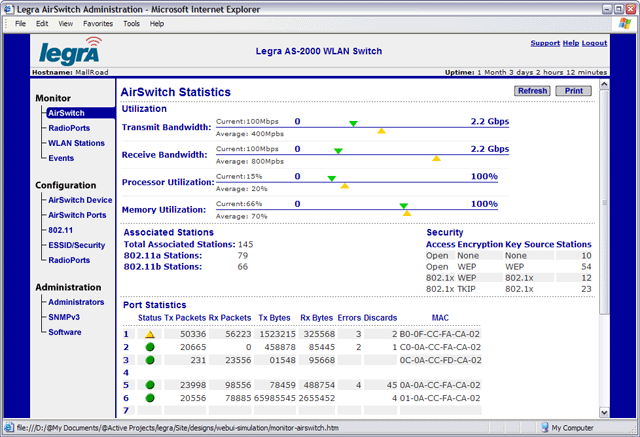Click the page icon in status bar
Screen dimensions: 640x437
[x=9, y=428]
